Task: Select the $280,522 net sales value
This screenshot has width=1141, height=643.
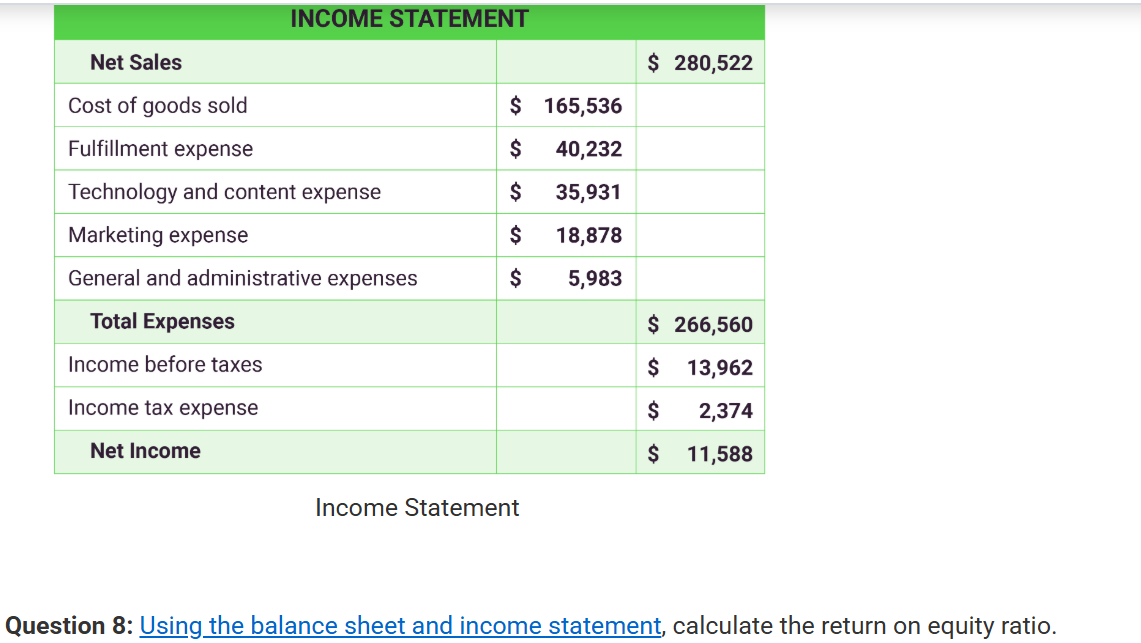Action: [x=700, y=63]
